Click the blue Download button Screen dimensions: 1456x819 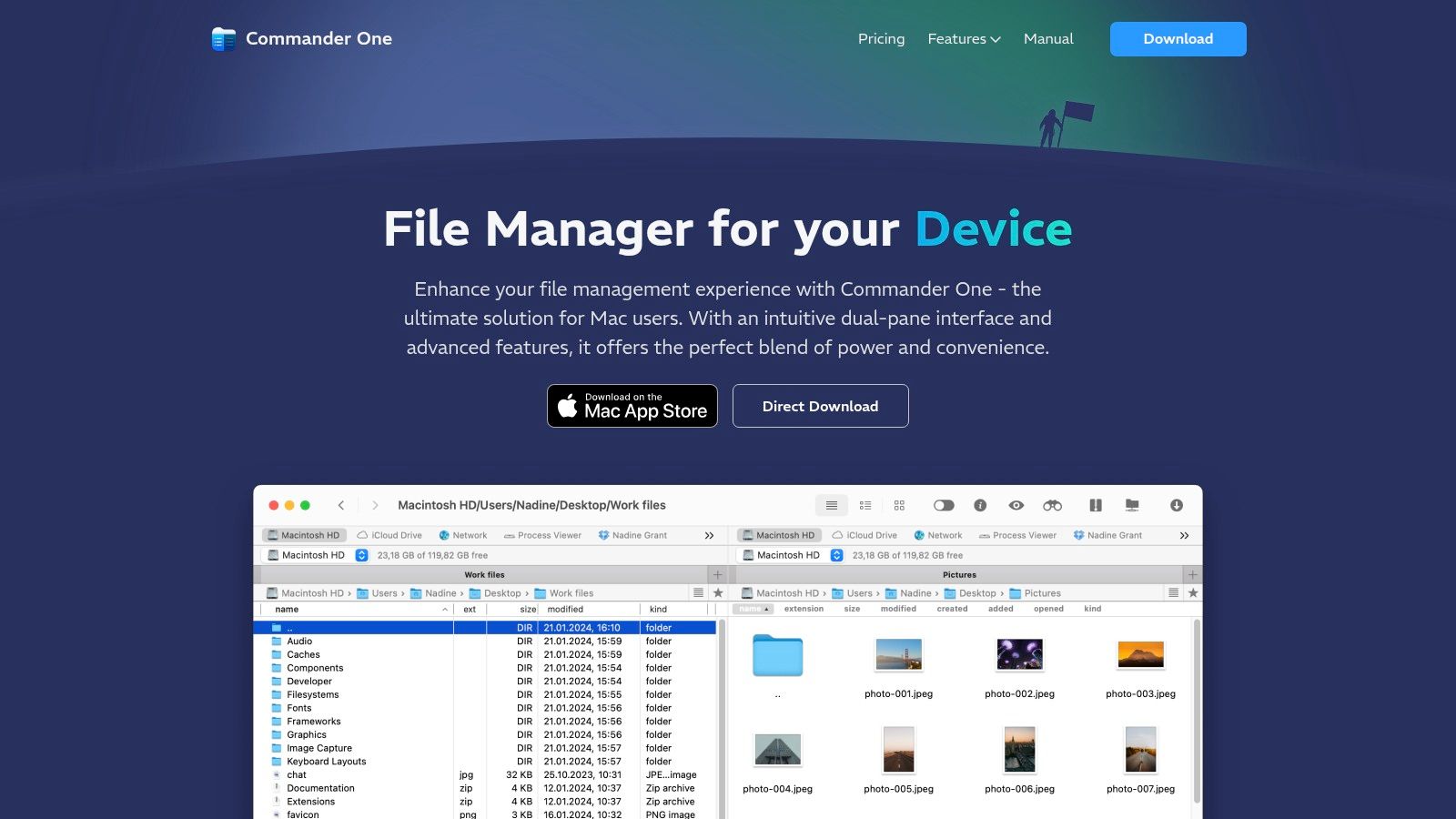(x=1178, y=39)
